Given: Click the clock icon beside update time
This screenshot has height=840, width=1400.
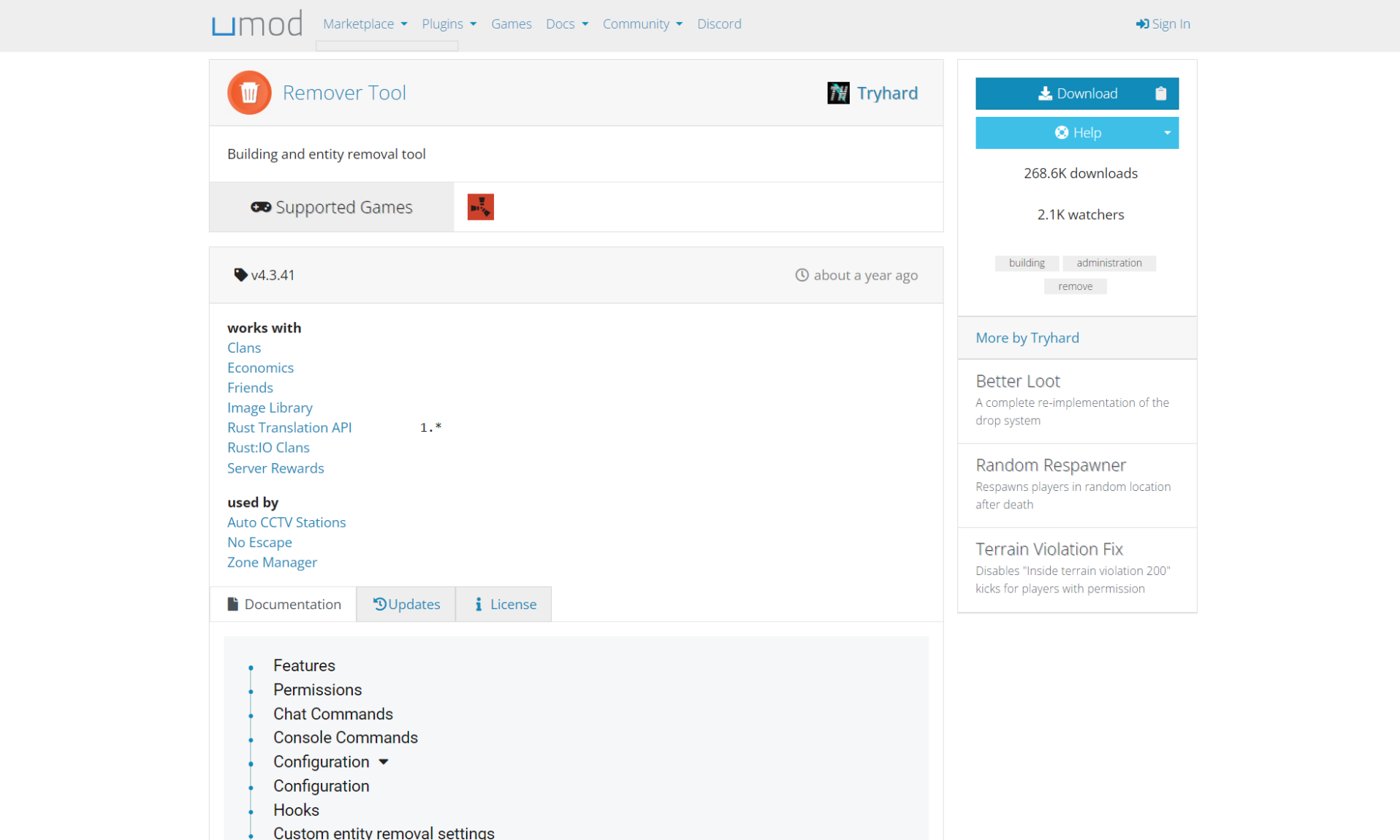Looking at the screenshot, I should tap(802, 275).
